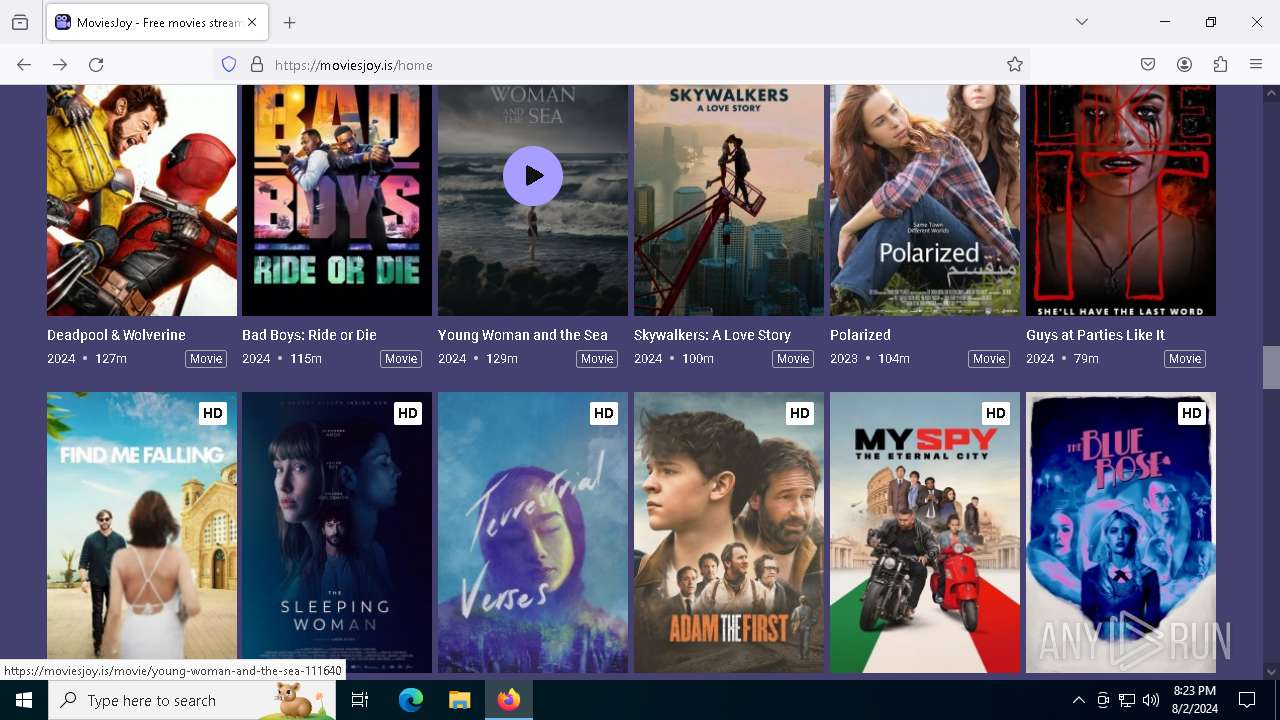Click HD badge on Find Me Falling
This screenshot has width=1280, height=720.
pos(212,413)
